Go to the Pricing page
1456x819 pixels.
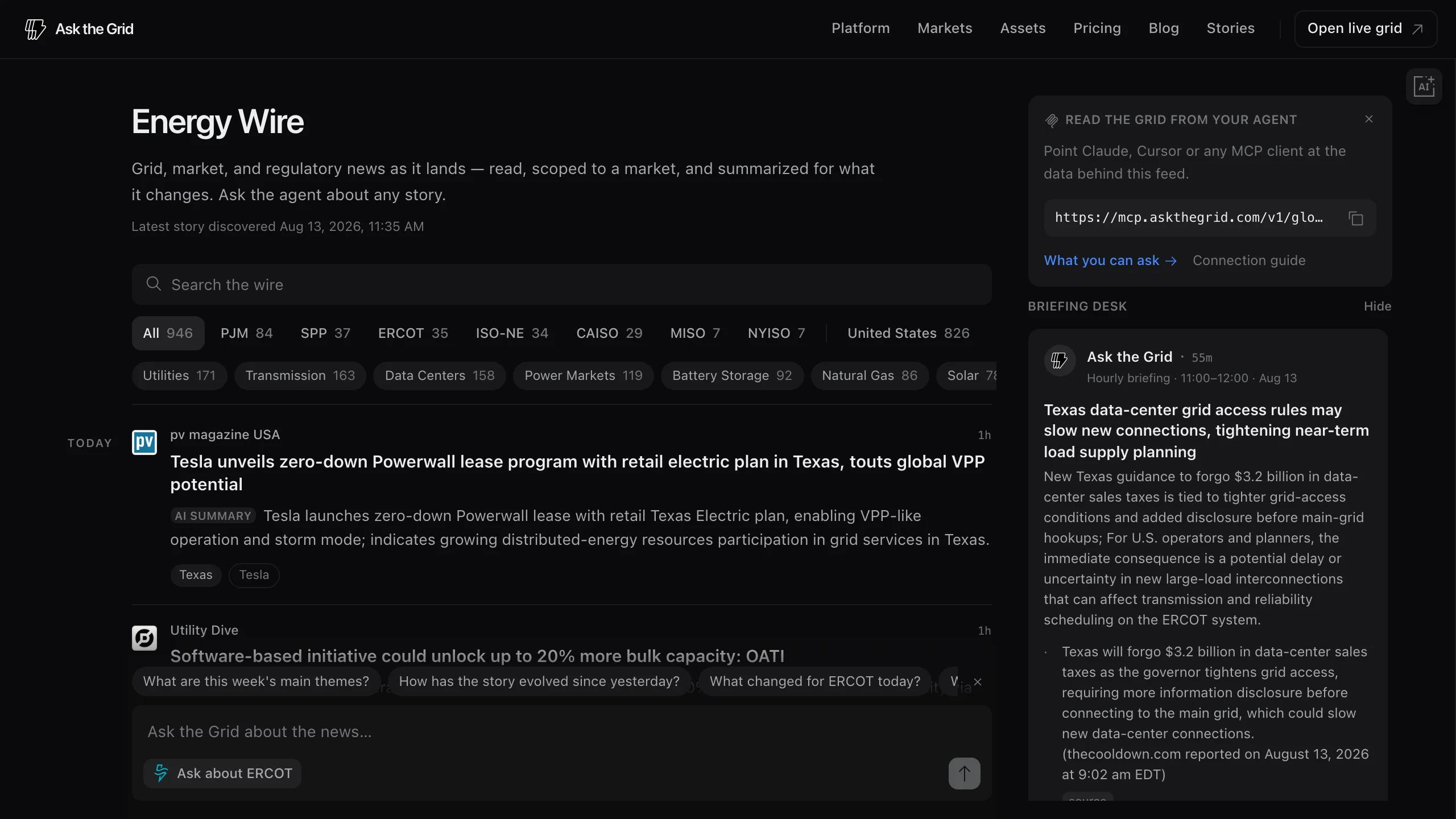(x=1097, y=28)
